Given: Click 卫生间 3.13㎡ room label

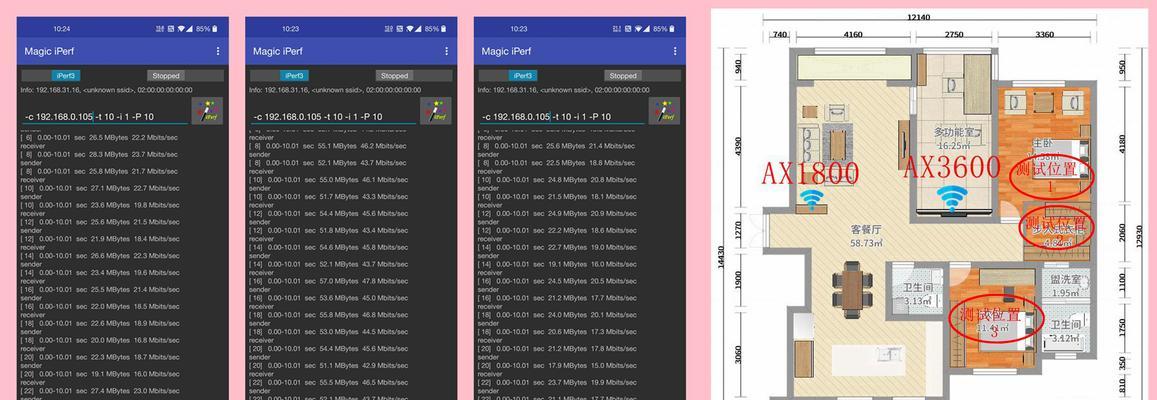Looking at the screenshot, I should (x=919, y=295).
